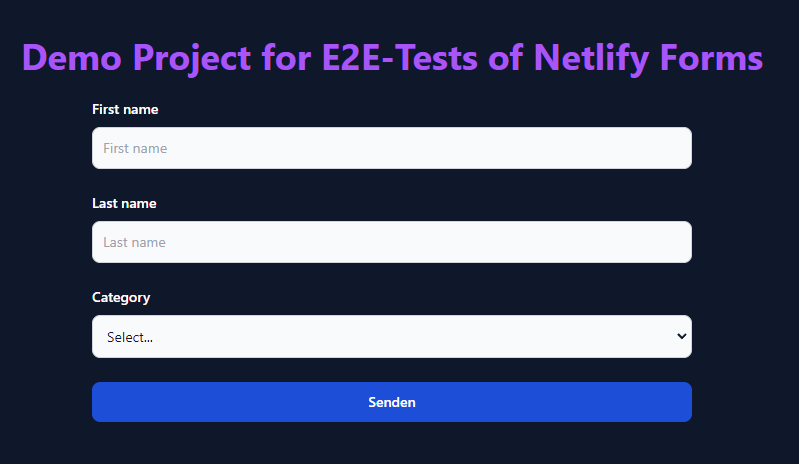Click the 'First name' placeholder inside the input
This screenshot has height=464, width=799.
pos(135,148)
